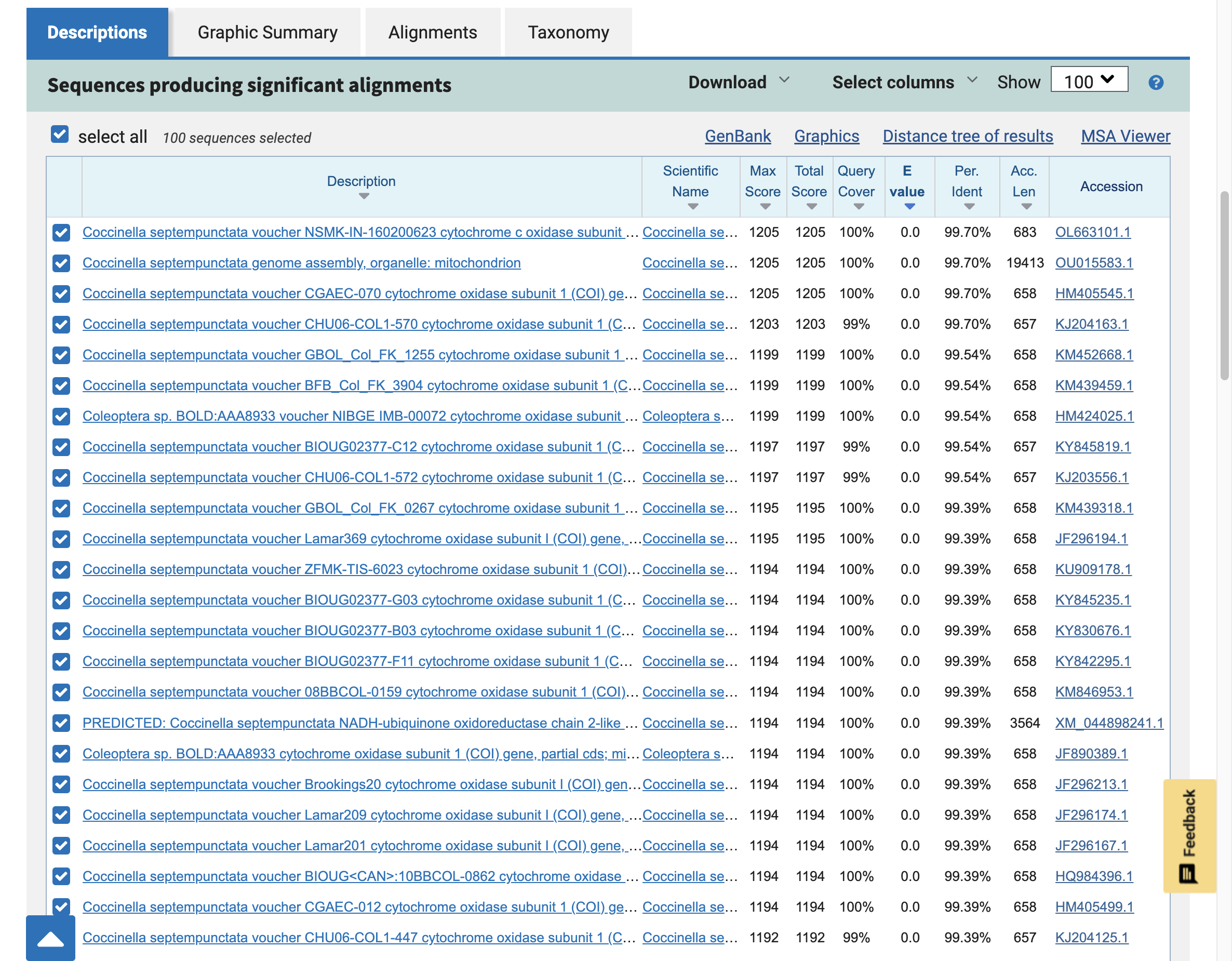The width and height of the screenshot is (1232, 961).
Task: Toggle the select all checkbox
Action: pyautogui.click(x=60, y=135)
